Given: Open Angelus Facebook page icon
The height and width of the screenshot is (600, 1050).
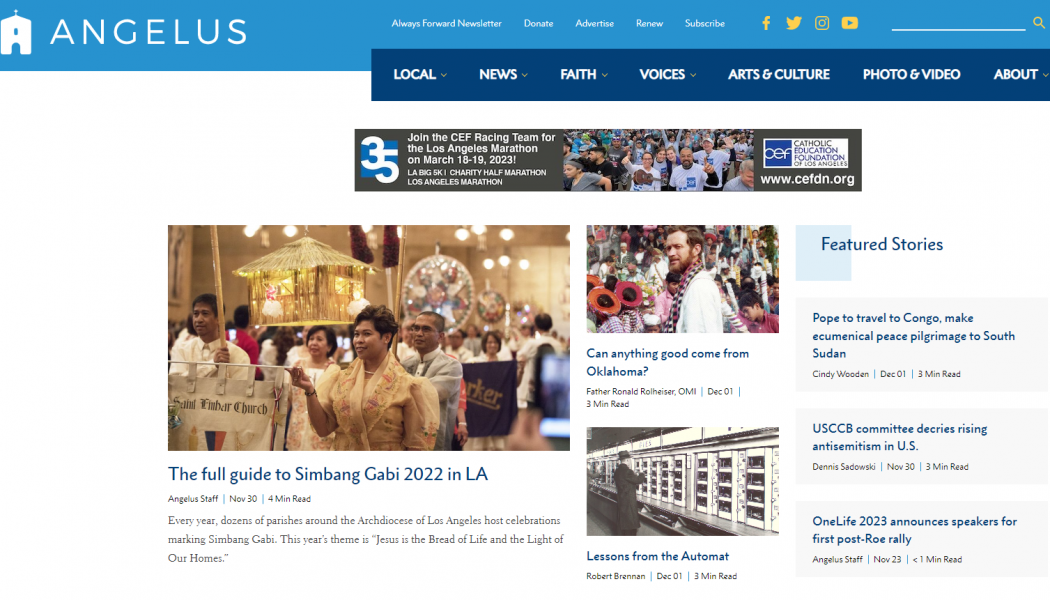Looking at the screenshot, I should coord(766,23).
